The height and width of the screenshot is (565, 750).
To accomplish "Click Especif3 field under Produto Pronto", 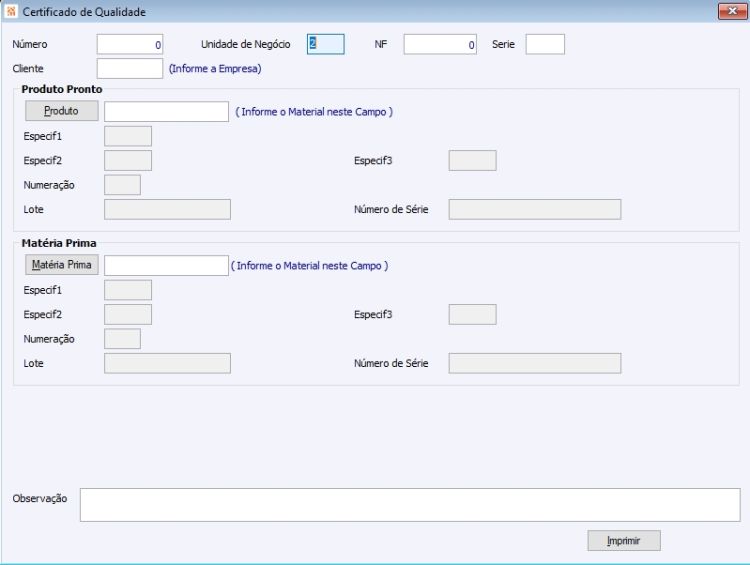I will coord(473,161).
